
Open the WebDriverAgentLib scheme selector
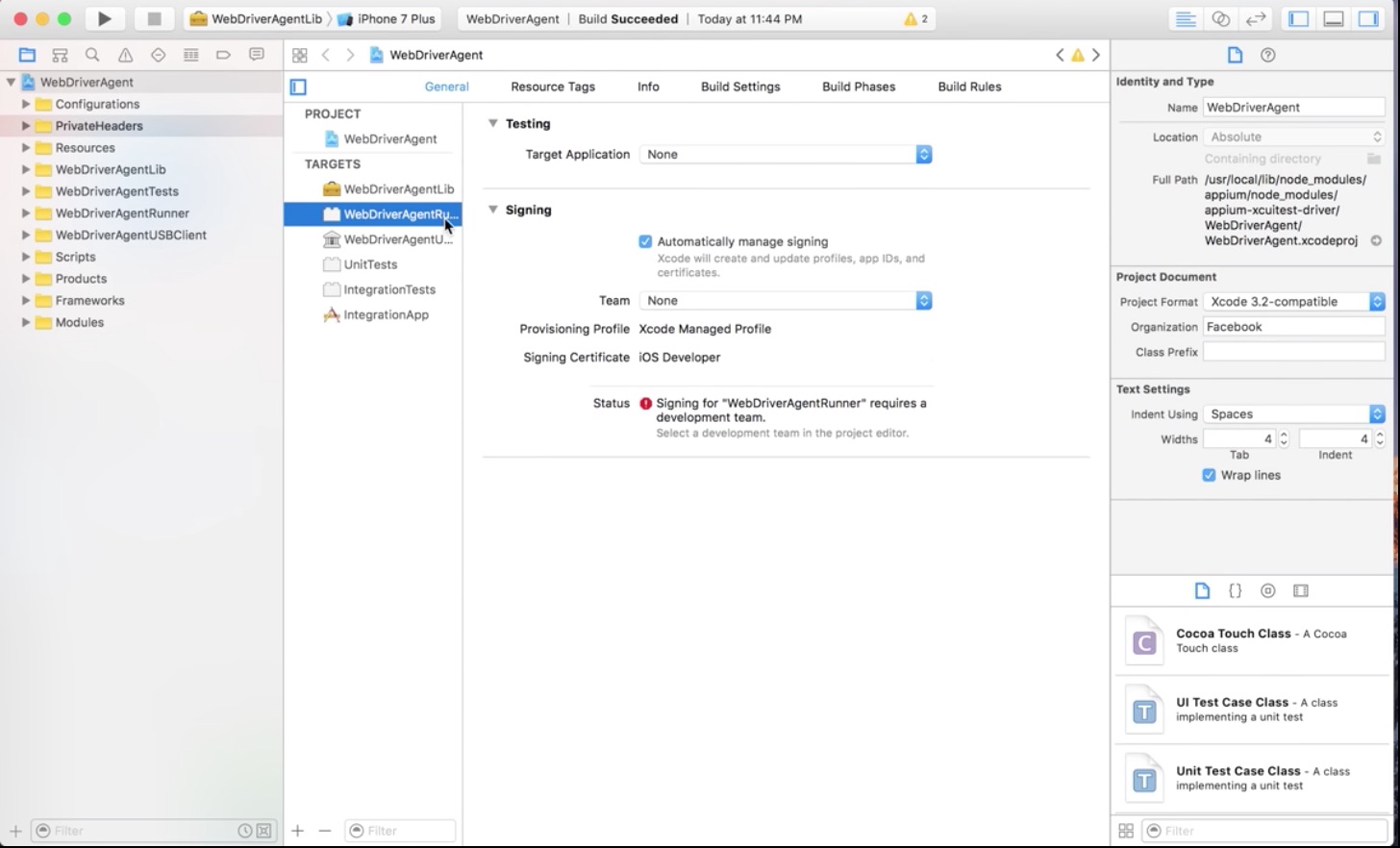coord(256,18)
